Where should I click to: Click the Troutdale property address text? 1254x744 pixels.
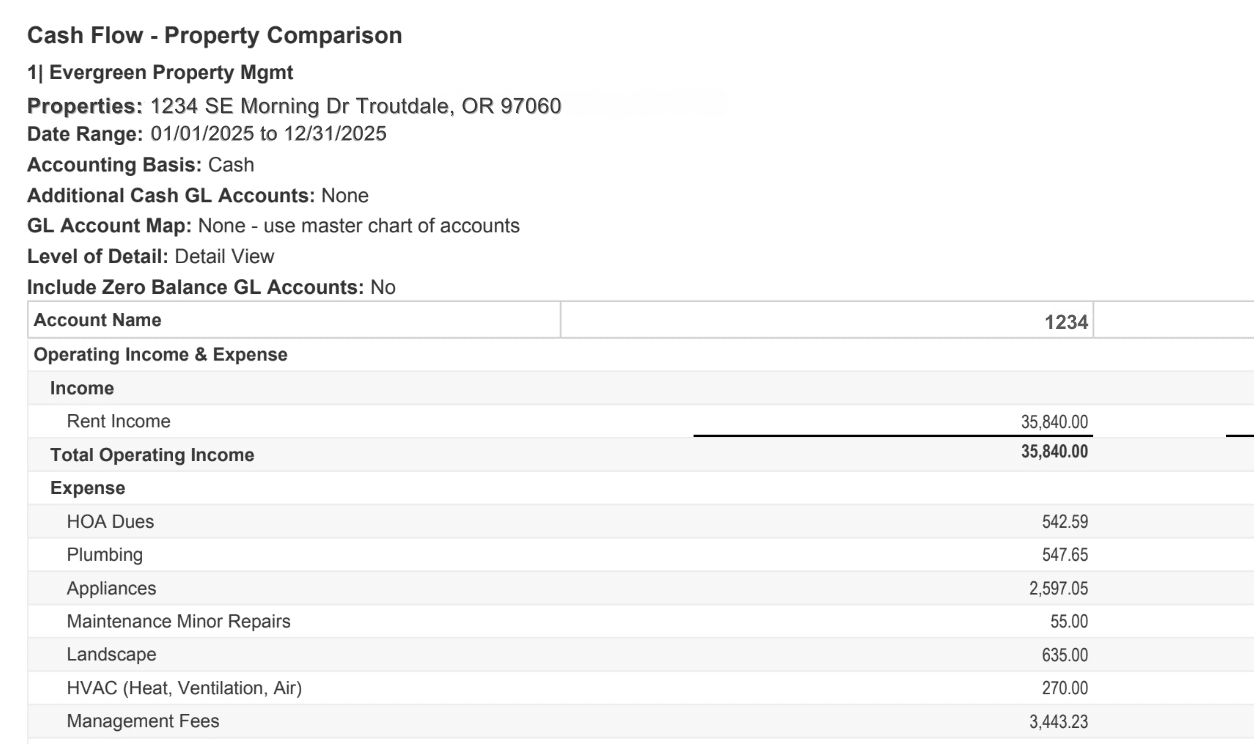click(x=355, y=107)
